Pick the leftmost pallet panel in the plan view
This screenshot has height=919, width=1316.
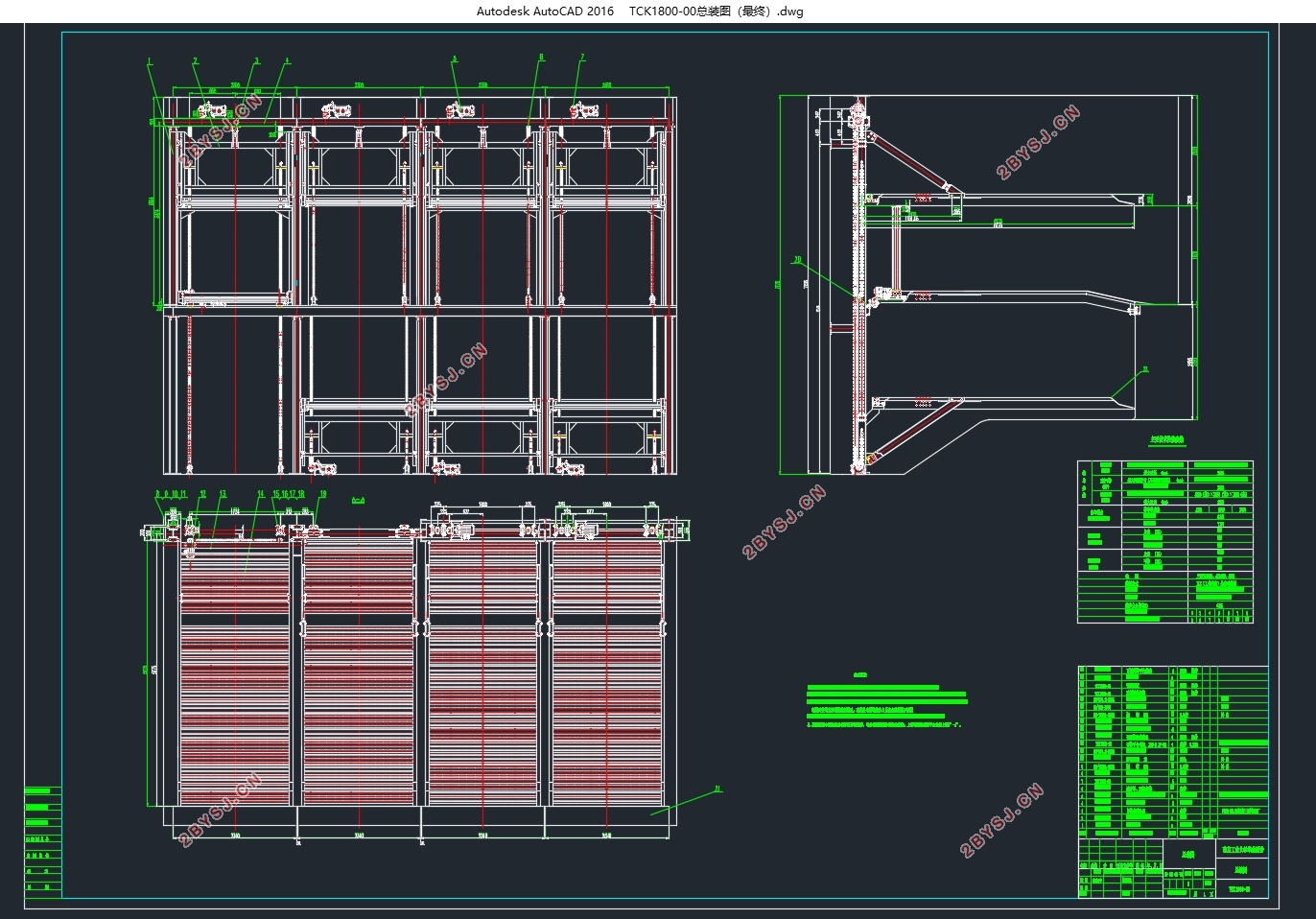[235, 673]
